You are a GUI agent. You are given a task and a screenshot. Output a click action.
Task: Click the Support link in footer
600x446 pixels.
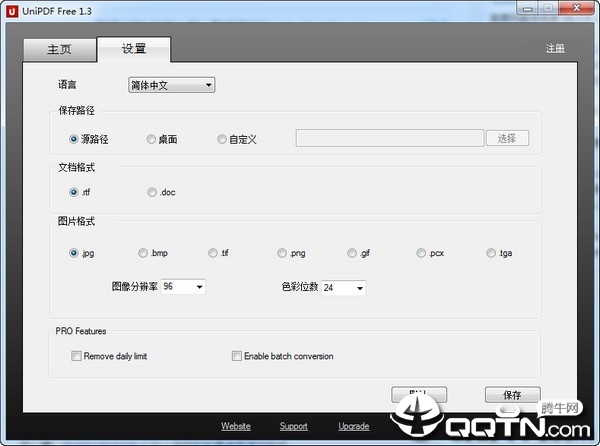[293, 427]
